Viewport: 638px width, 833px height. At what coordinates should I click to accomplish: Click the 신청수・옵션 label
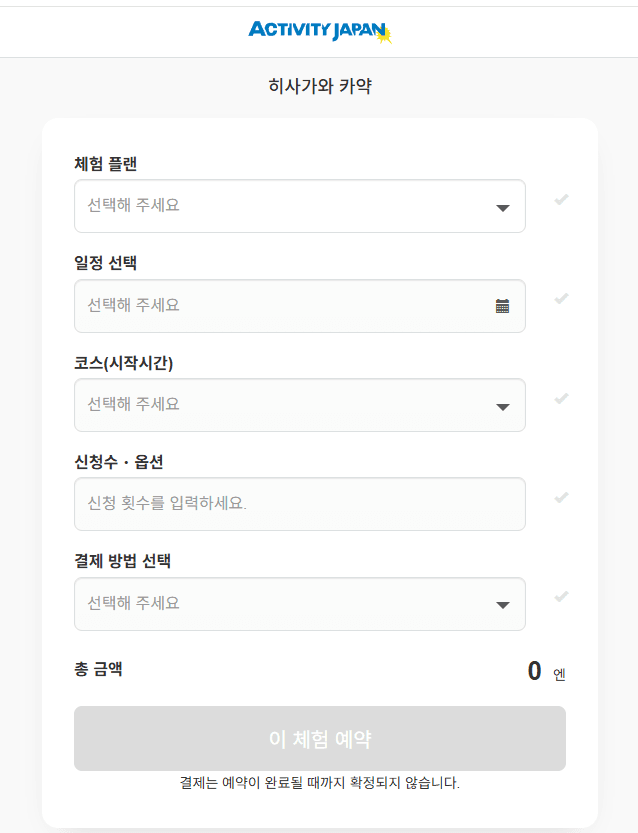[118, 462]
